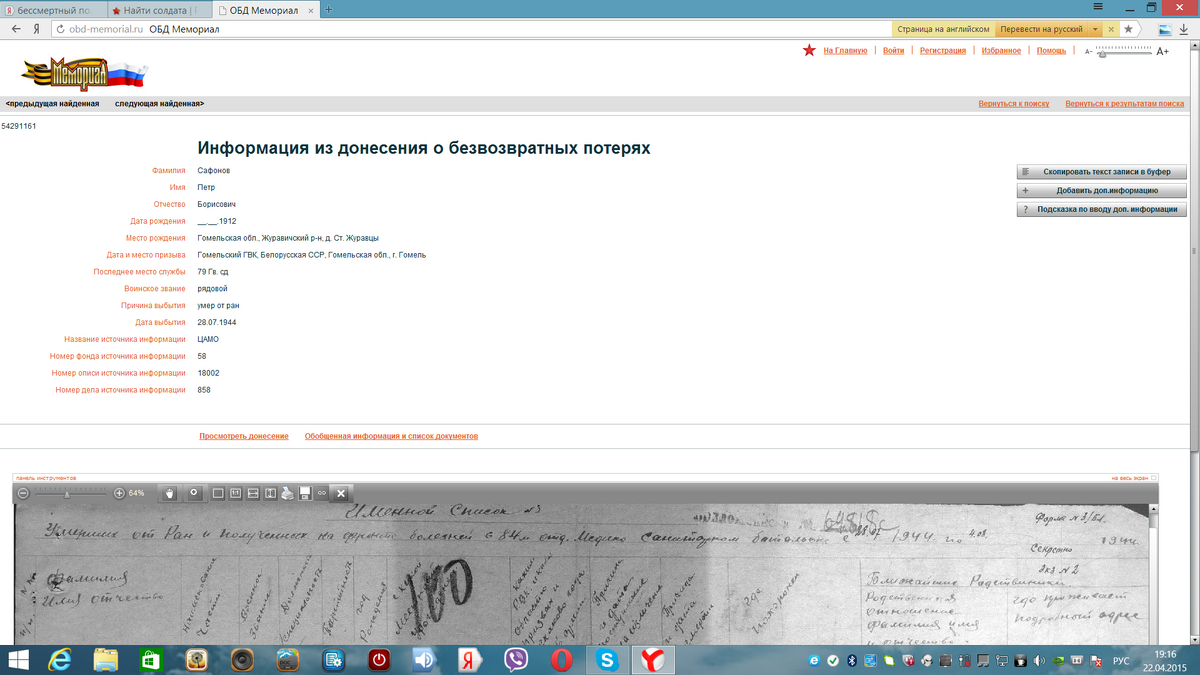Close the translation bar
The width and height of the screenshot is (1200, 675).
tap(1111, 29)
